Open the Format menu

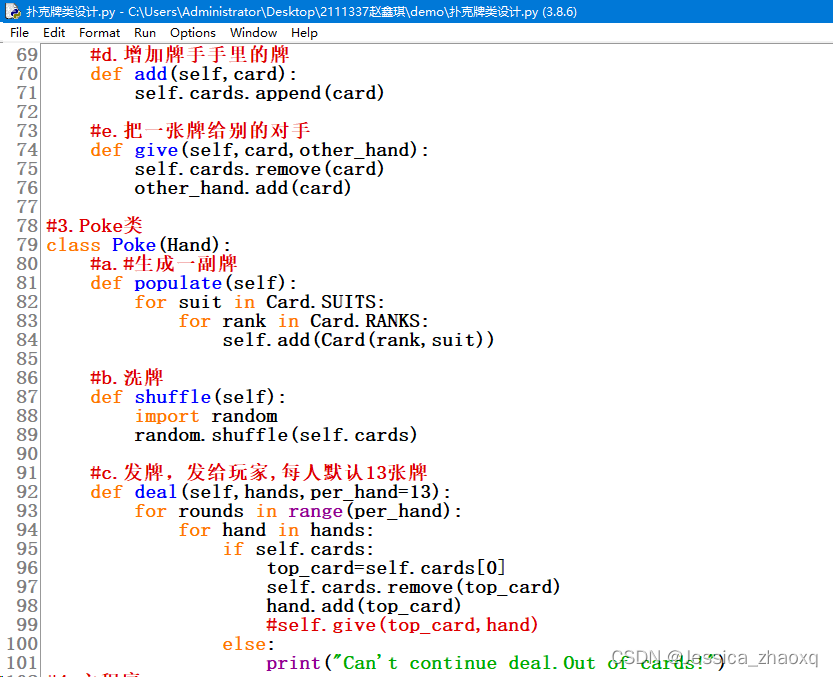pos(99,32)
